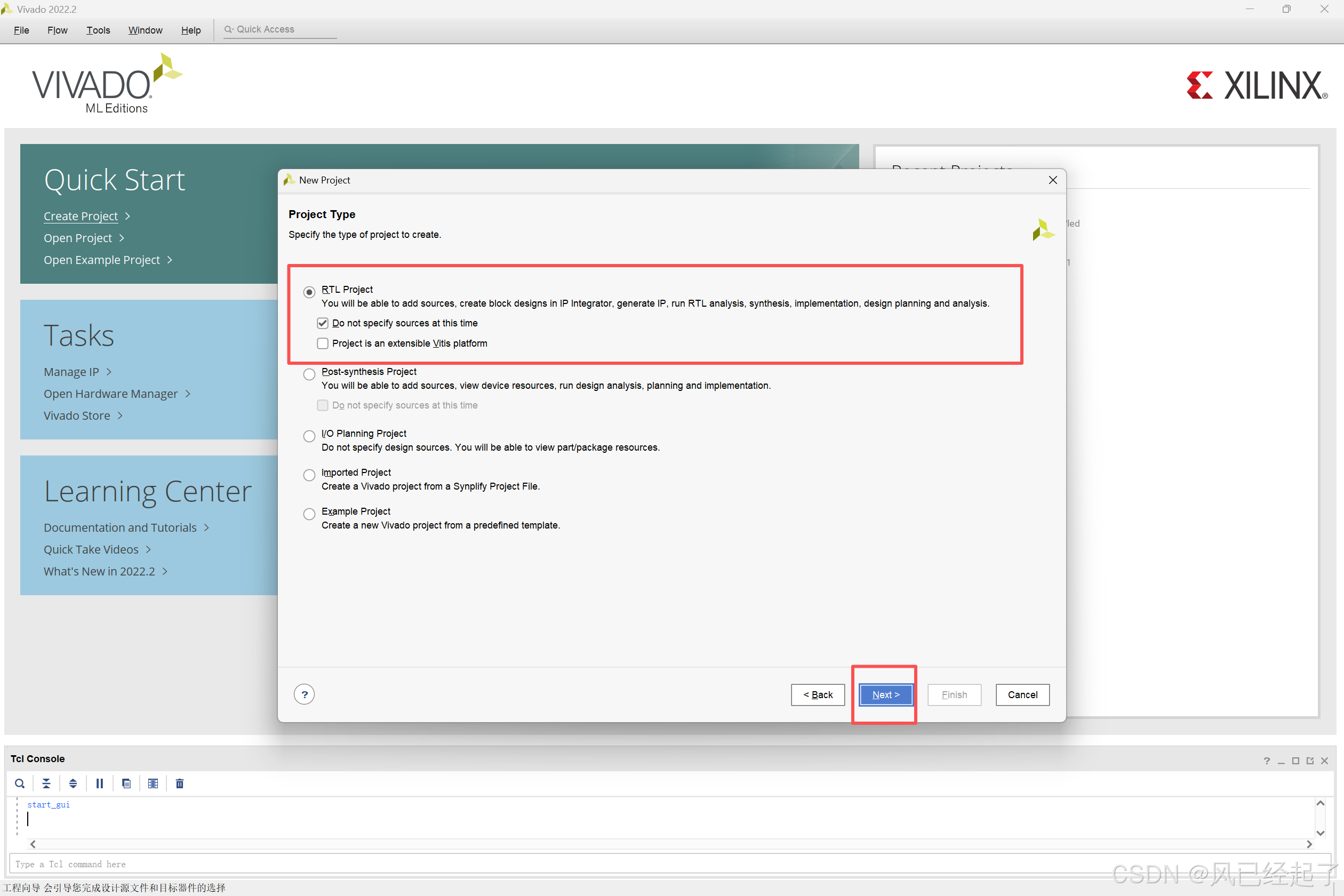Screen dimensions: 1344x896
Task: Click the Open Project link
Action: (x=78, y=238)
